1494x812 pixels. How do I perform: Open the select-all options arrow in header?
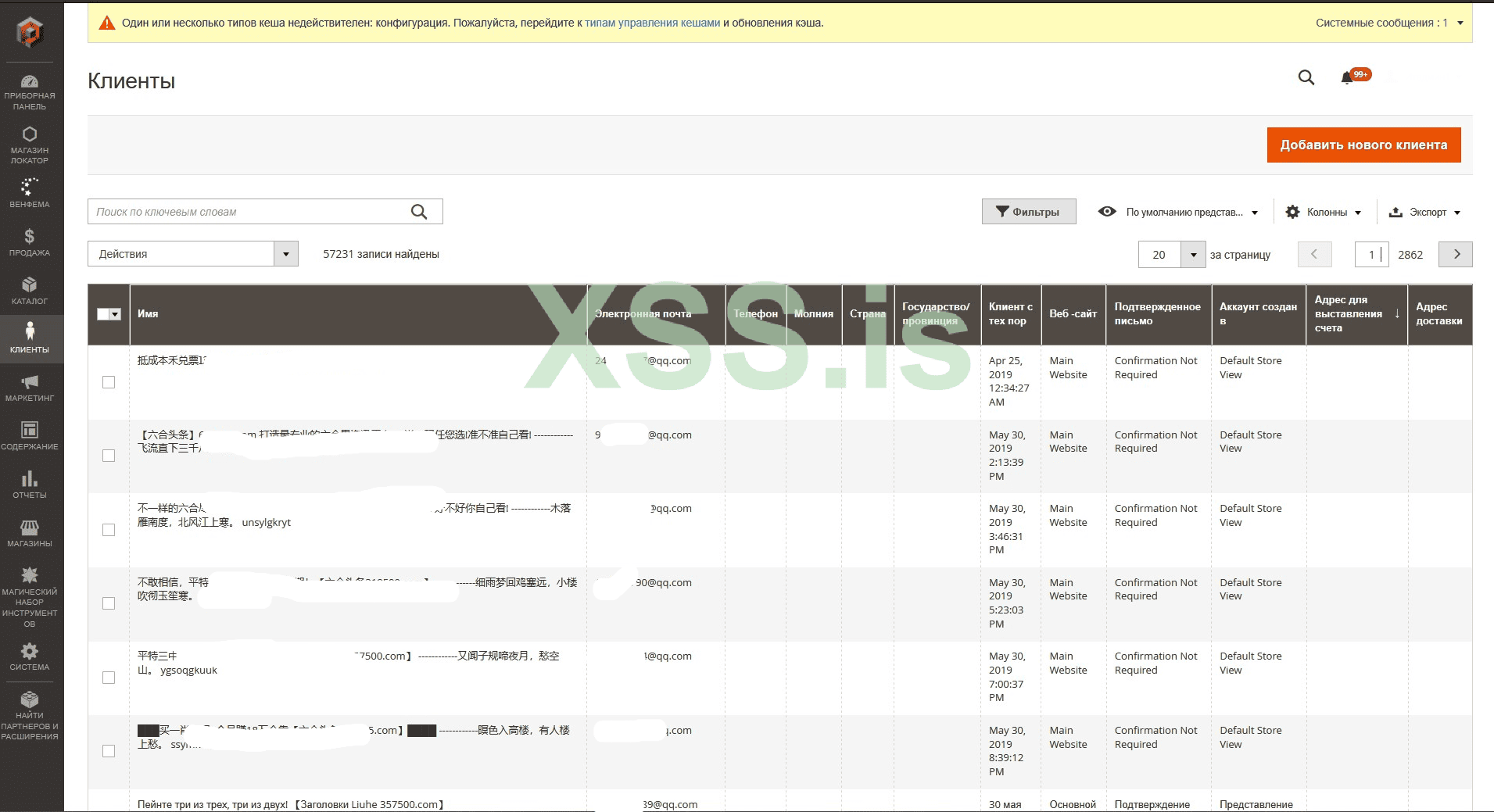[116, 314]
